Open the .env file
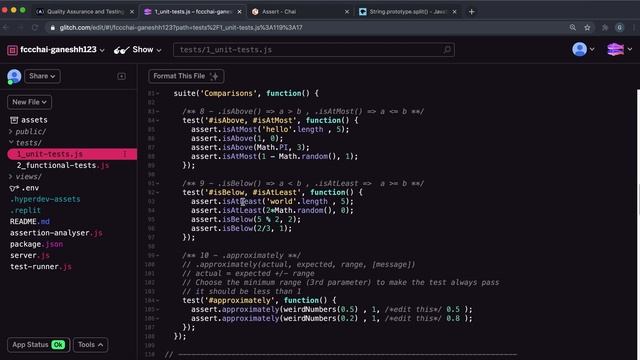Screen dimensions: 640x360 pyautogui.click(x=24, y=188)
